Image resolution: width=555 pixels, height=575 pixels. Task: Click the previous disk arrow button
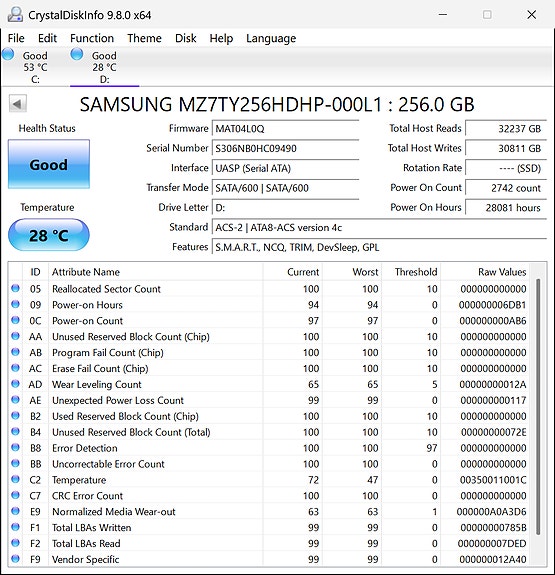pyautogui.click(x=18, y=104)
